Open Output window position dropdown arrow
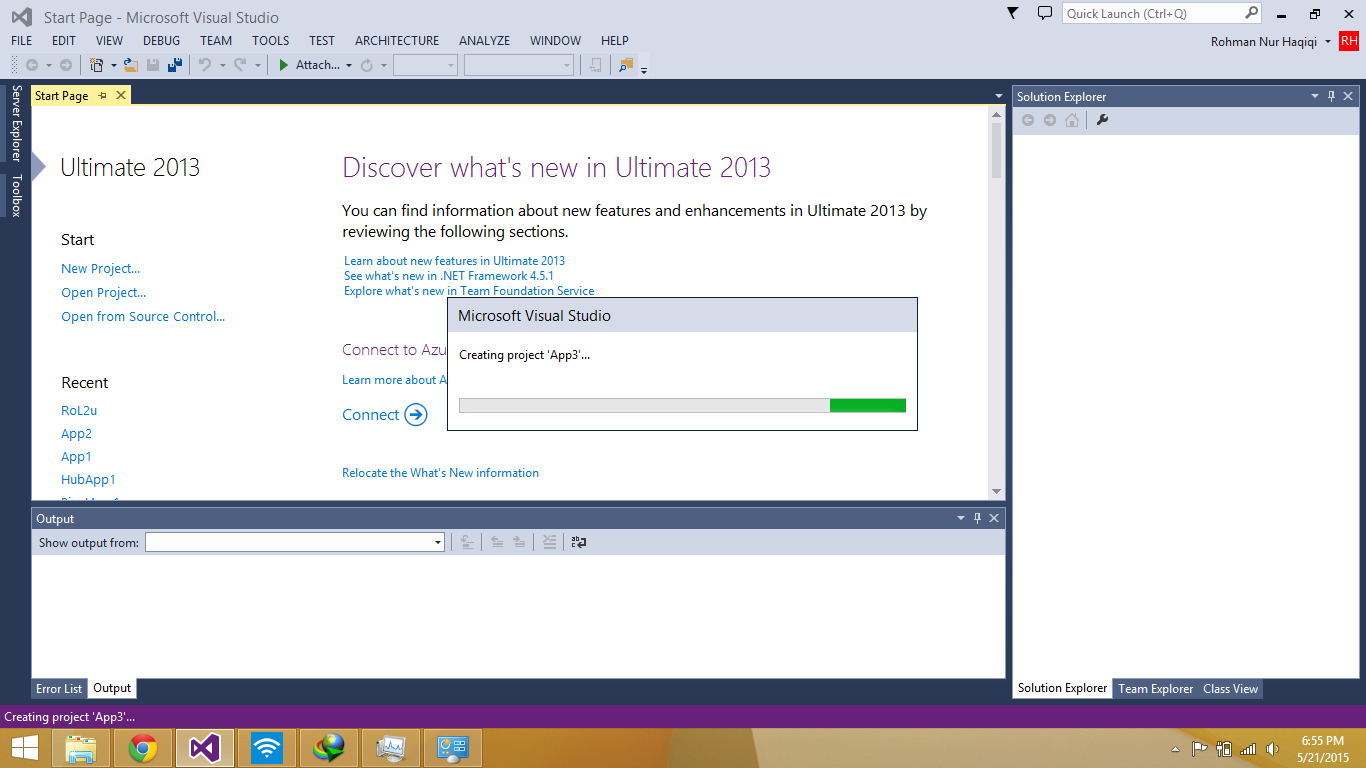This screenshot has width=1366, height=768. 961,518
